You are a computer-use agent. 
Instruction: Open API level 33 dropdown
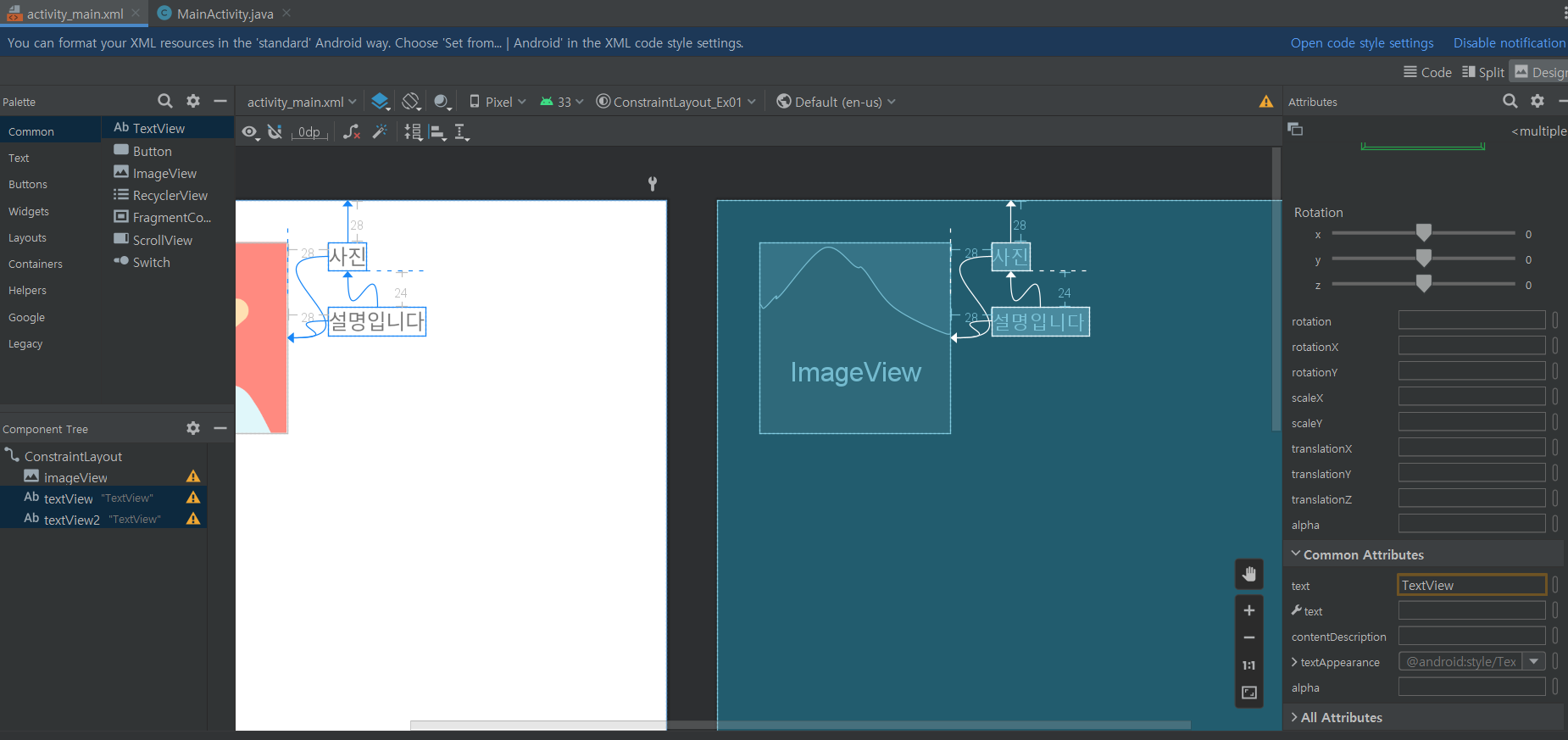(562, 102)
